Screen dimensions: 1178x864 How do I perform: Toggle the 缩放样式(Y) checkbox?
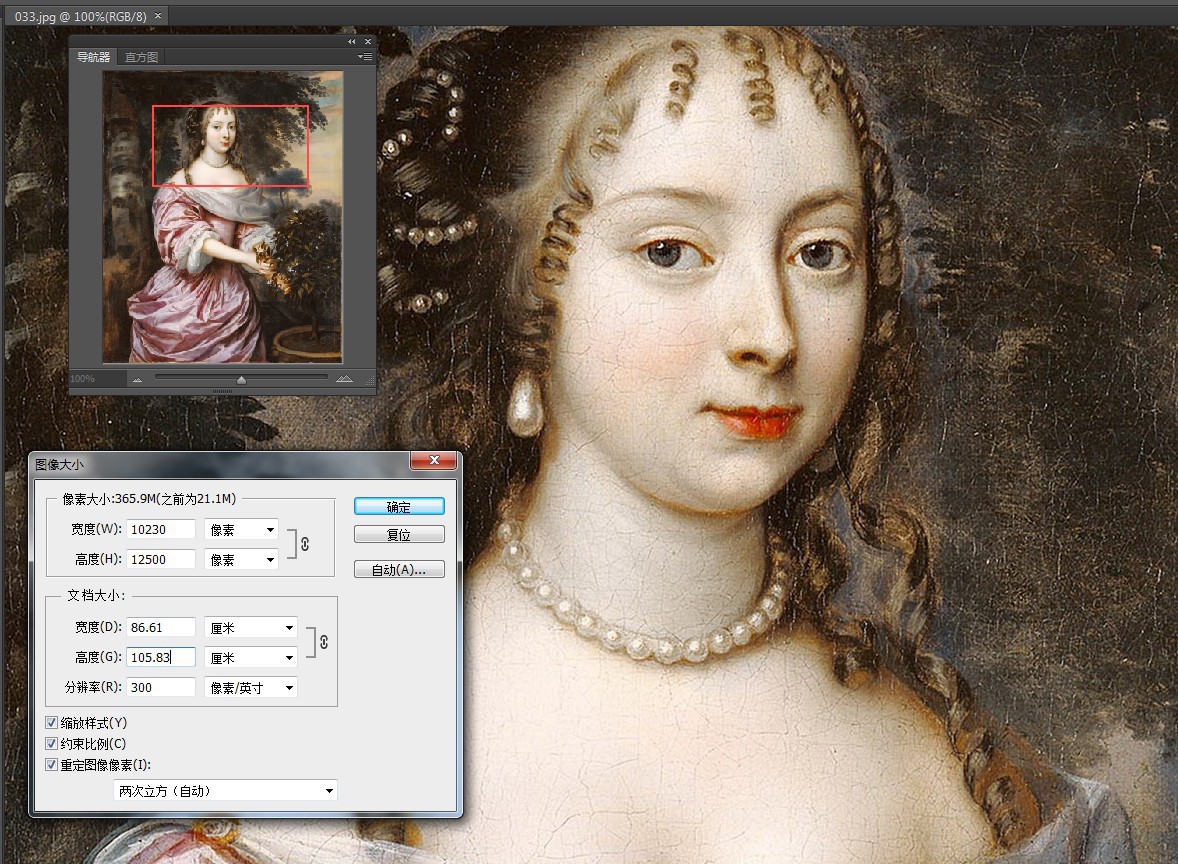(51, 723)
